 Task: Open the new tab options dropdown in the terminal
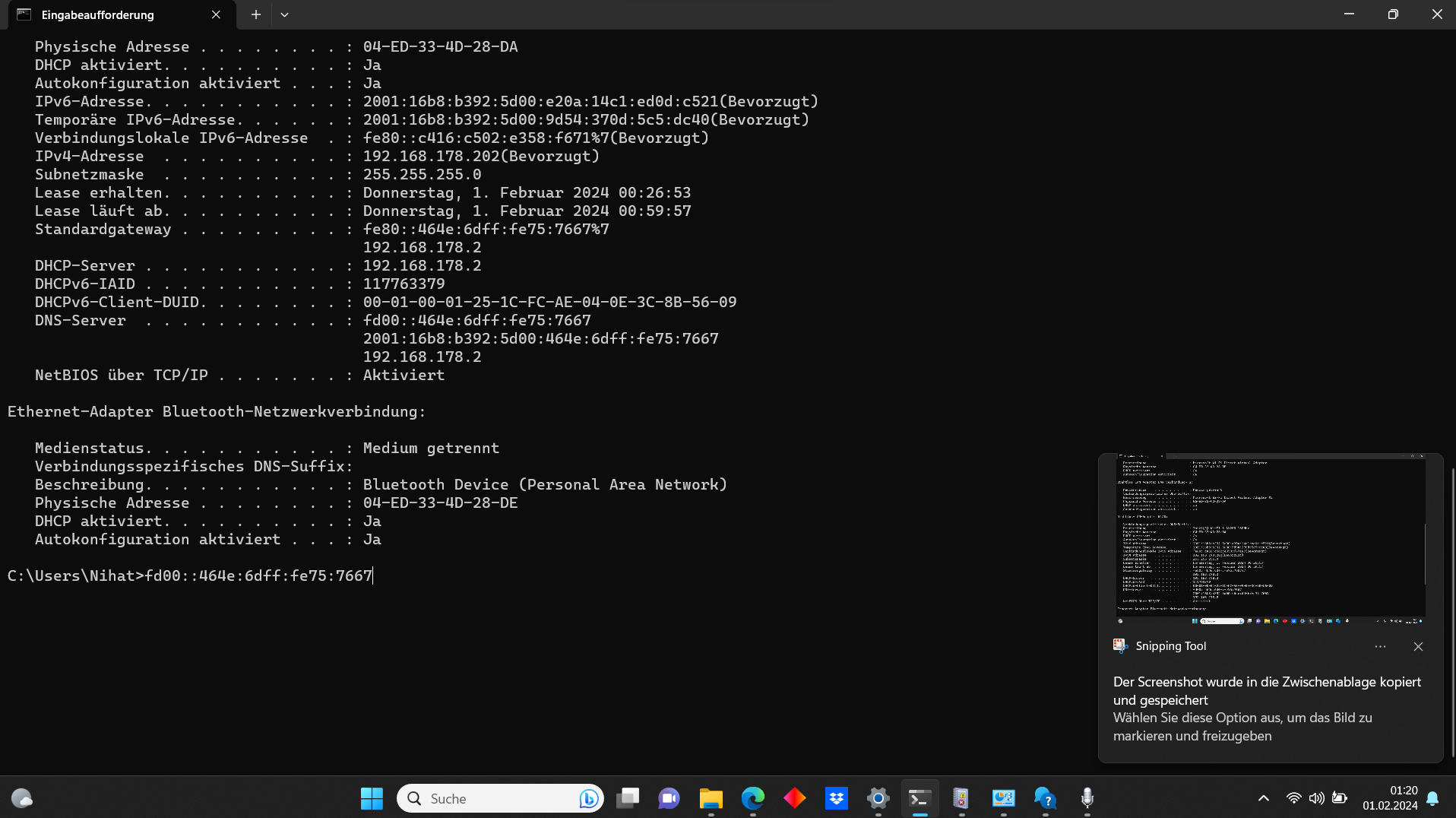284,14
